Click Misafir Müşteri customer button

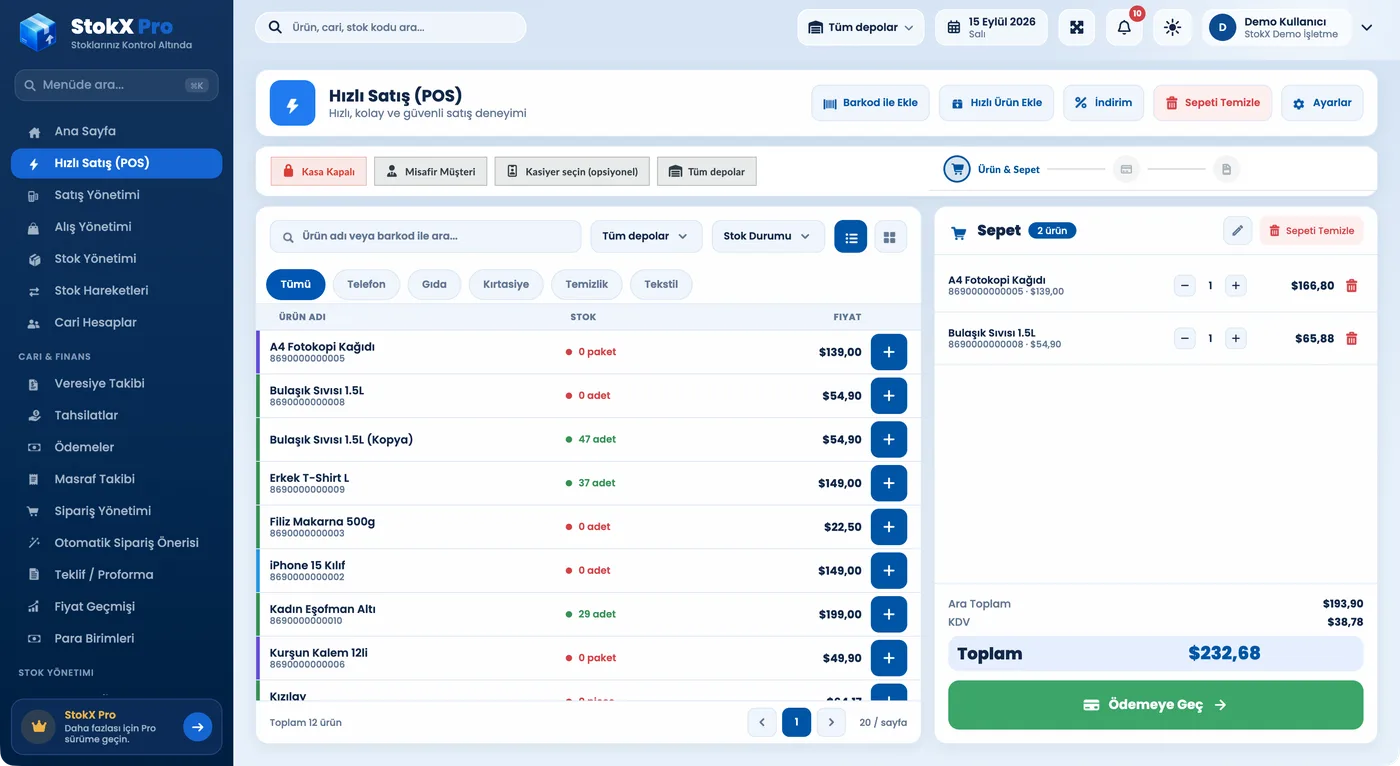(431, 171)
